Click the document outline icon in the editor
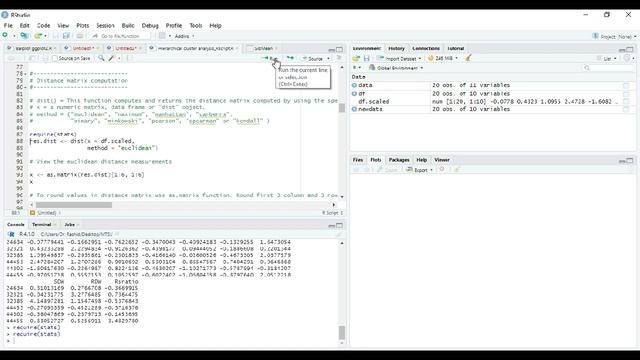640x360 pixels. tap(339, 58)
